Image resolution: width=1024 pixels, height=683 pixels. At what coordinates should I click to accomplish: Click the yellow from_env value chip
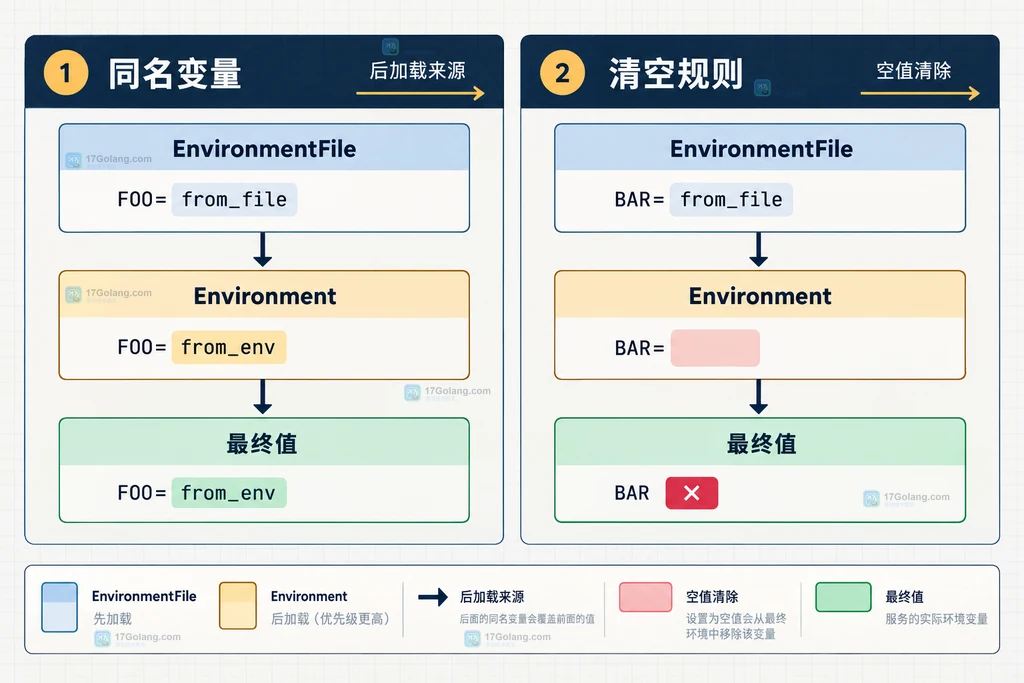[229, 347]
